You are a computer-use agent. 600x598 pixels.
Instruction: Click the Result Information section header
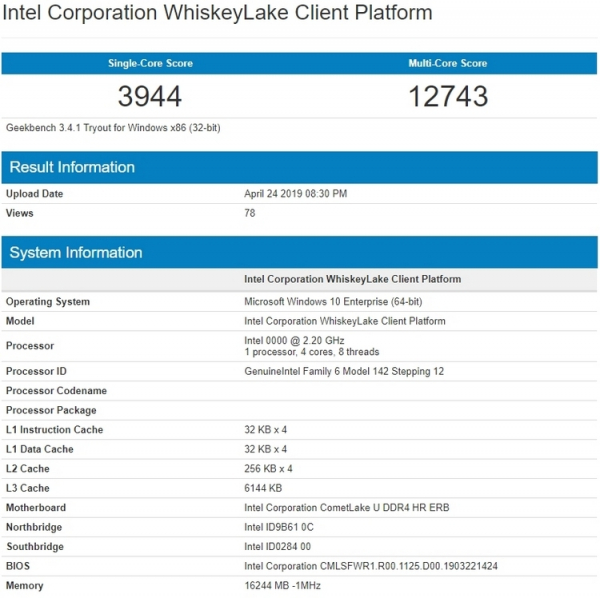pos(72,167)
